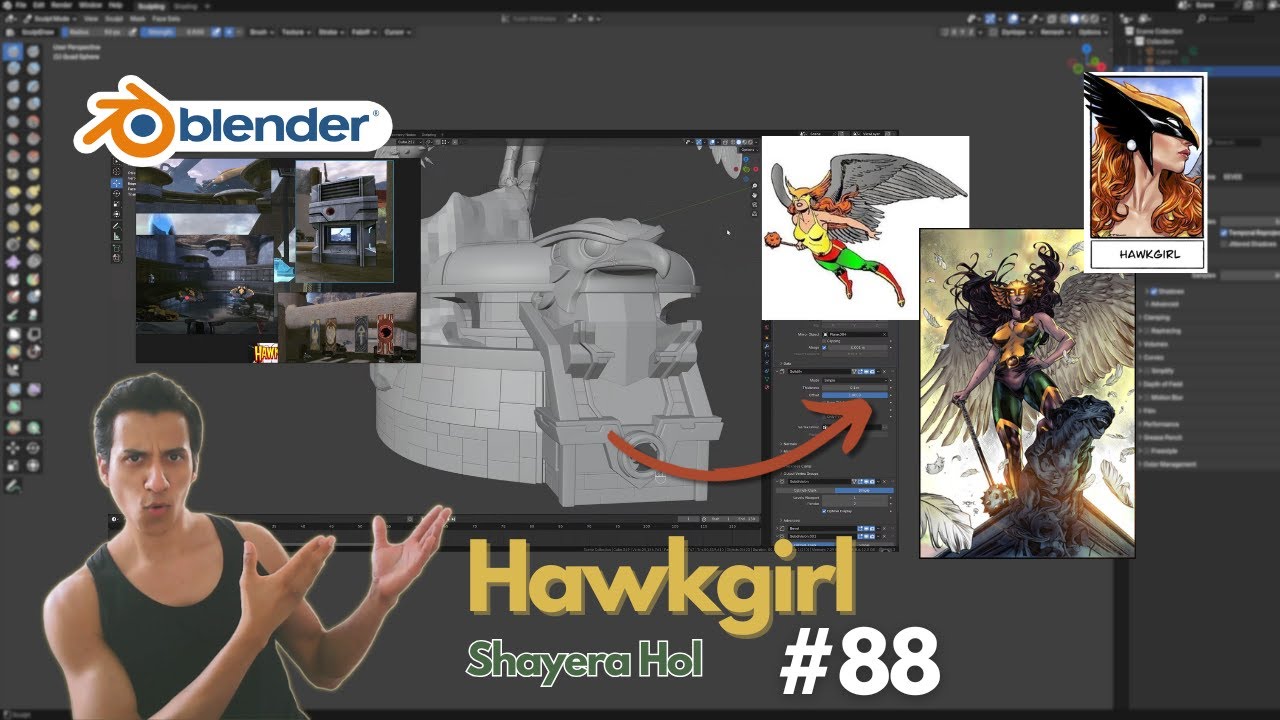Toggle the Merge checkbox in Mirror modifier
This screenshot has width=1280, height=720.
pos(824,348)
